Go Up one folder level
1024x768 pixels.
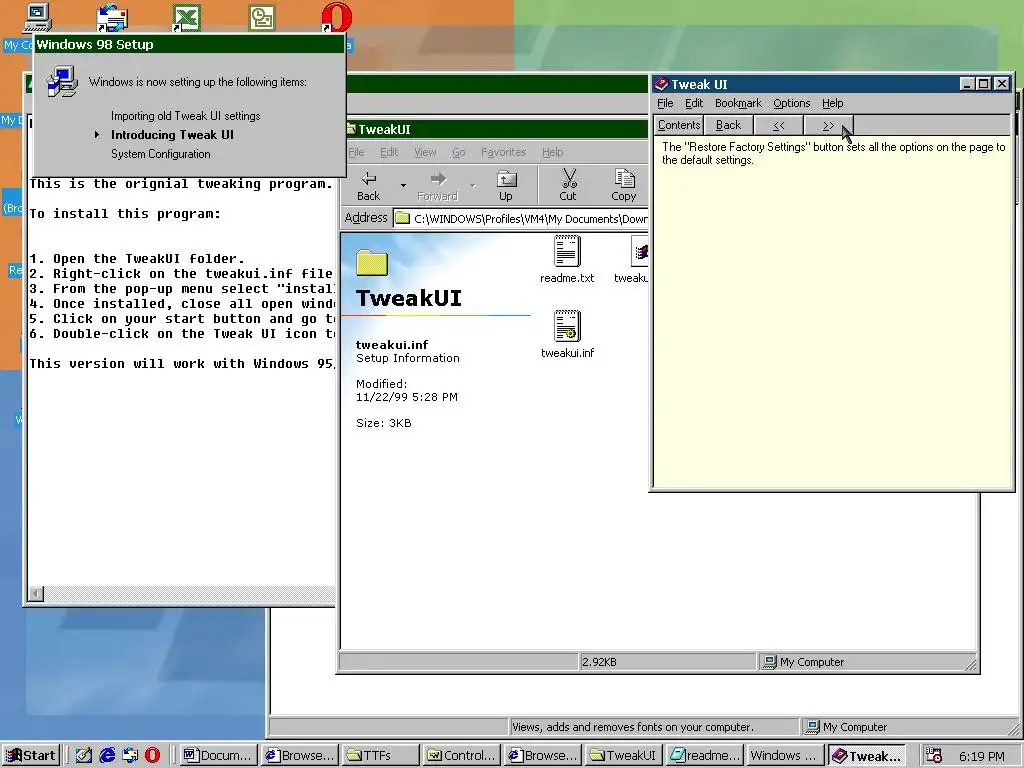pos(506,185)
